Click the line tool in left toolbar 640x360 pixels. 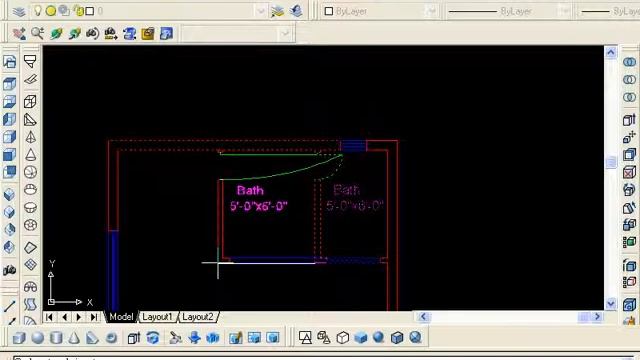pos(9,306)
